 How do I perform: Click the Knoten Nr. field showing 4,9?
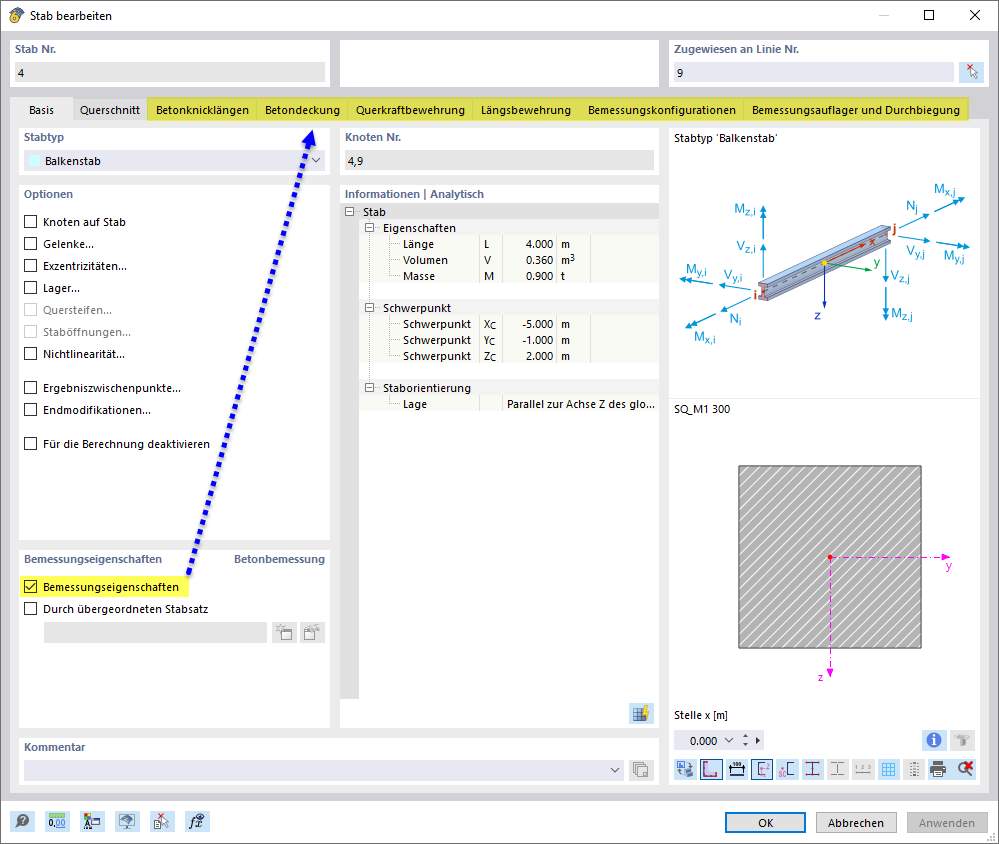[500, 161]
